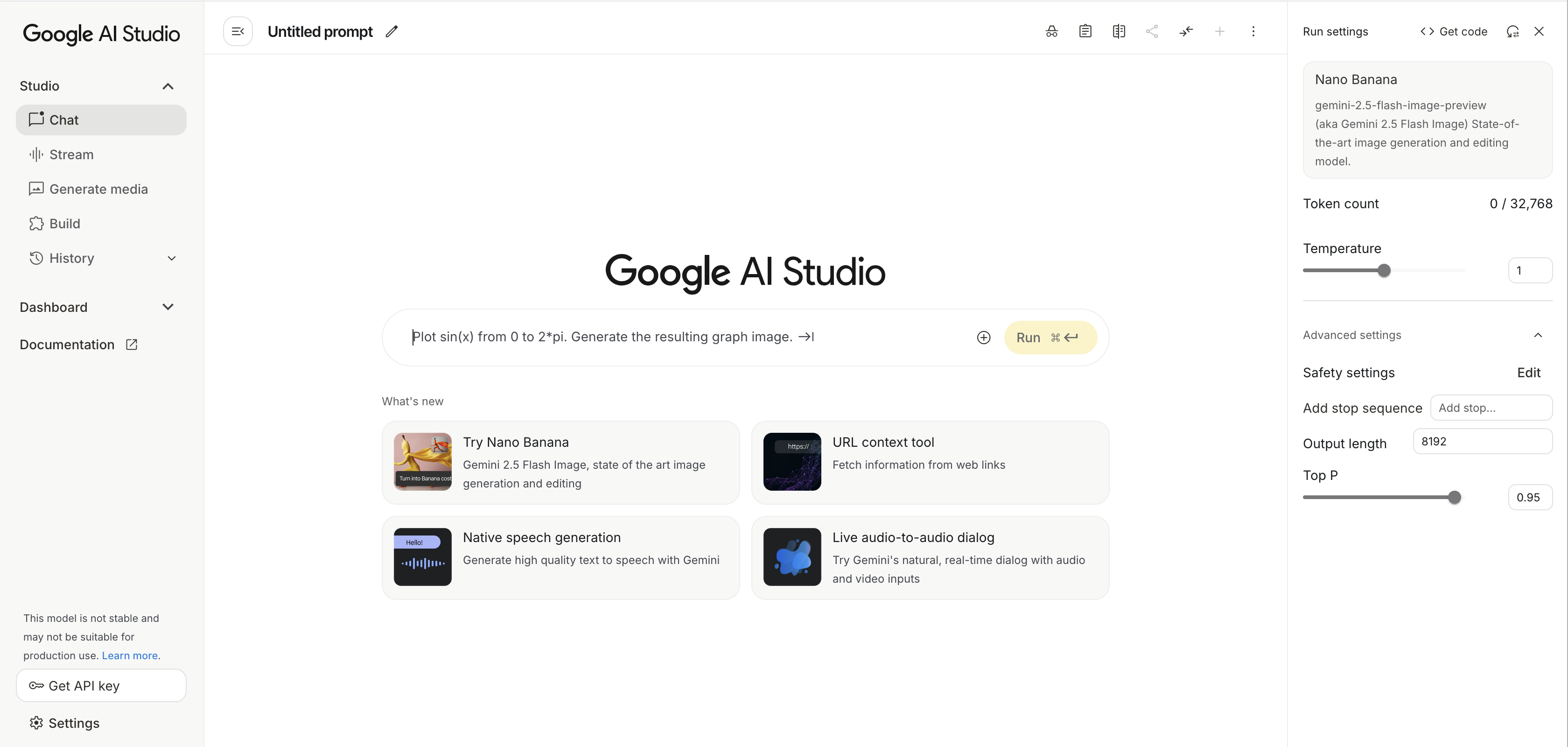
Task: Click the Get code button
Action: (x=1454, y=32)
